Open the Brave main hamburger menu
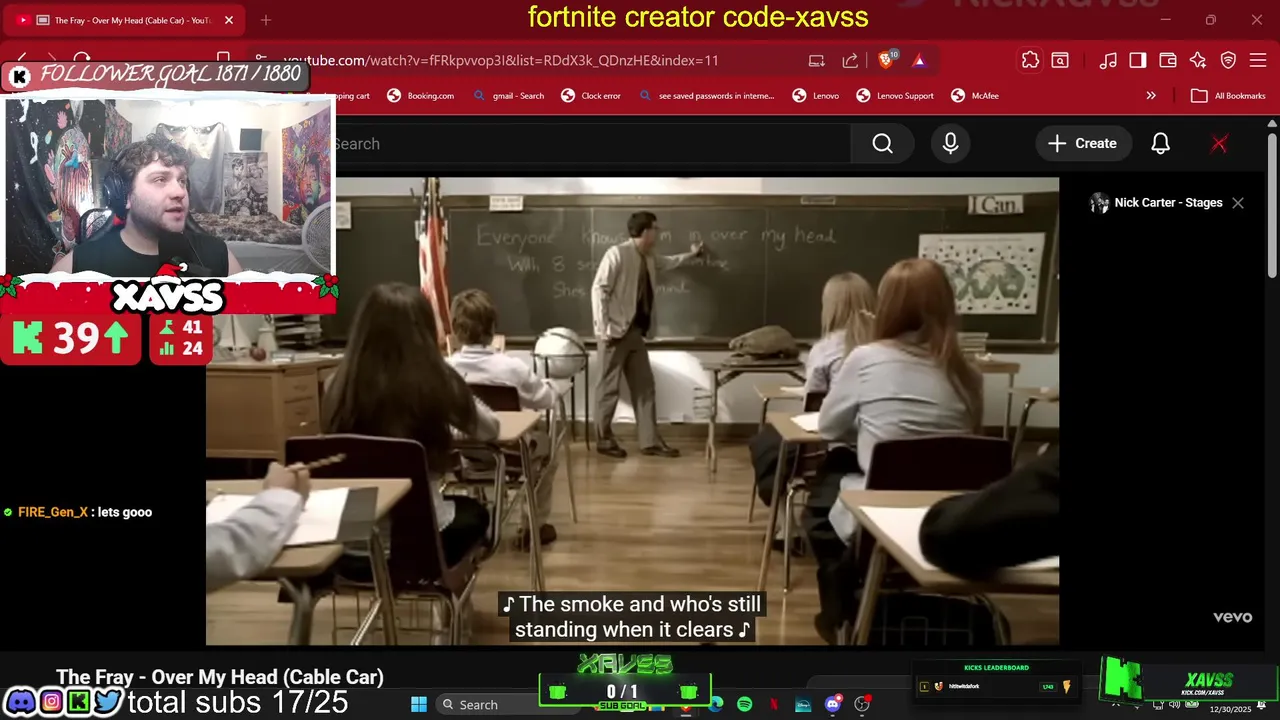This screenshot has width=1280, height=720. [x=1258, y=61]
